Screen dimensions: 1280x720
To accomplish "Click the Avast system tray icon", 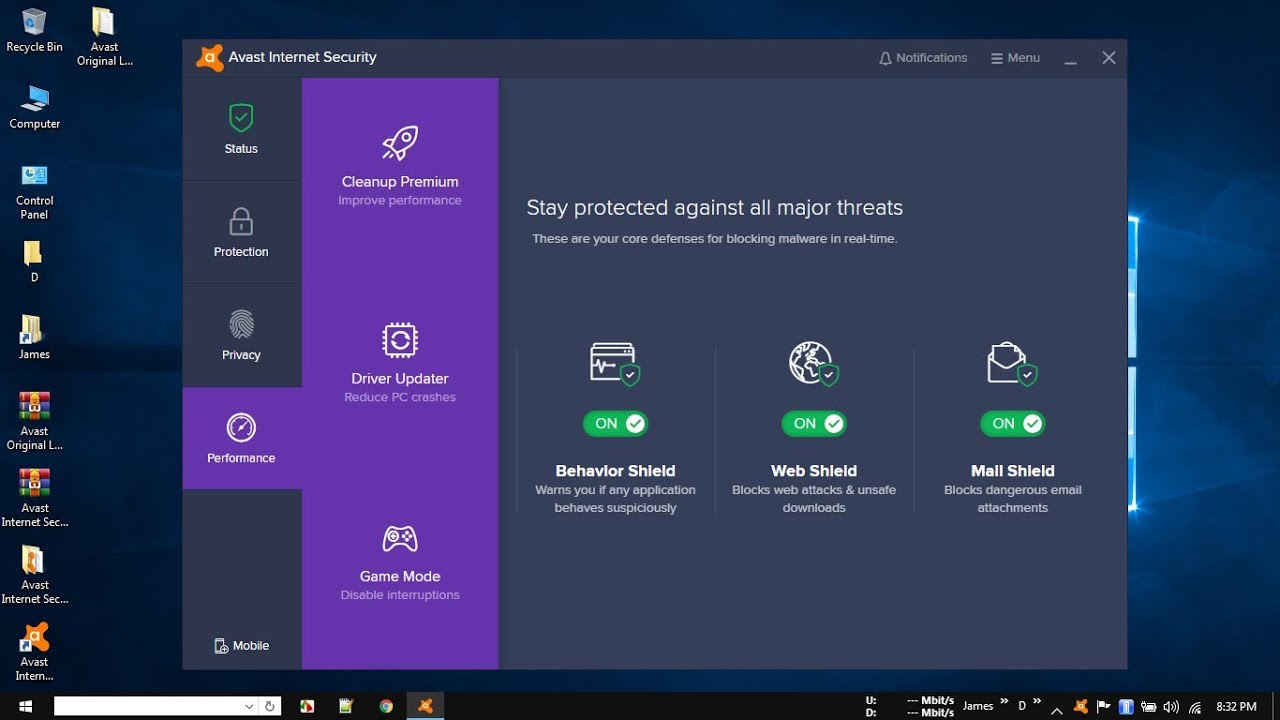I will 1081,707.
